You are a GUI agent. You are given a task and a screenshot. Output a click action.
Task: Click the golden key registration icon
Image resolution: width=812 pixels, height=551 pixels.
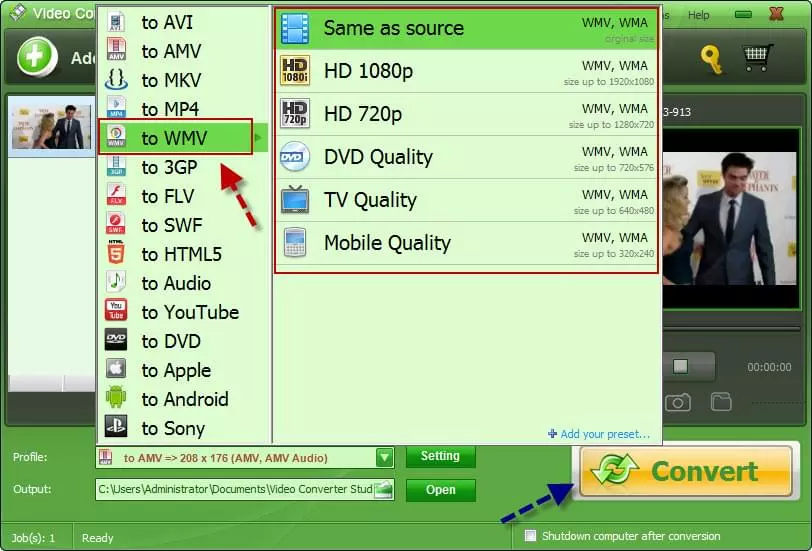tap(711, 59)
